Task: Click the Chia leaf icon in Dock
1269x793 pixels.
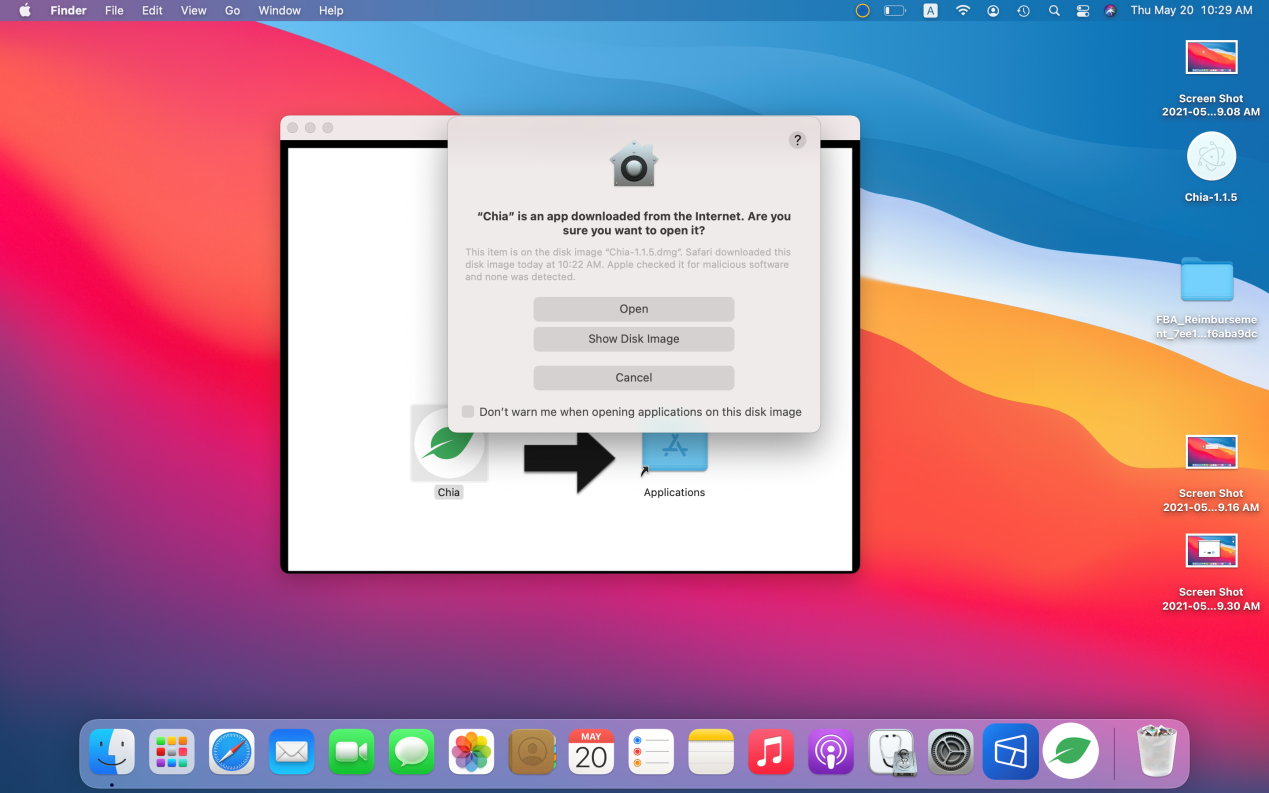Action: (1071, 751)
